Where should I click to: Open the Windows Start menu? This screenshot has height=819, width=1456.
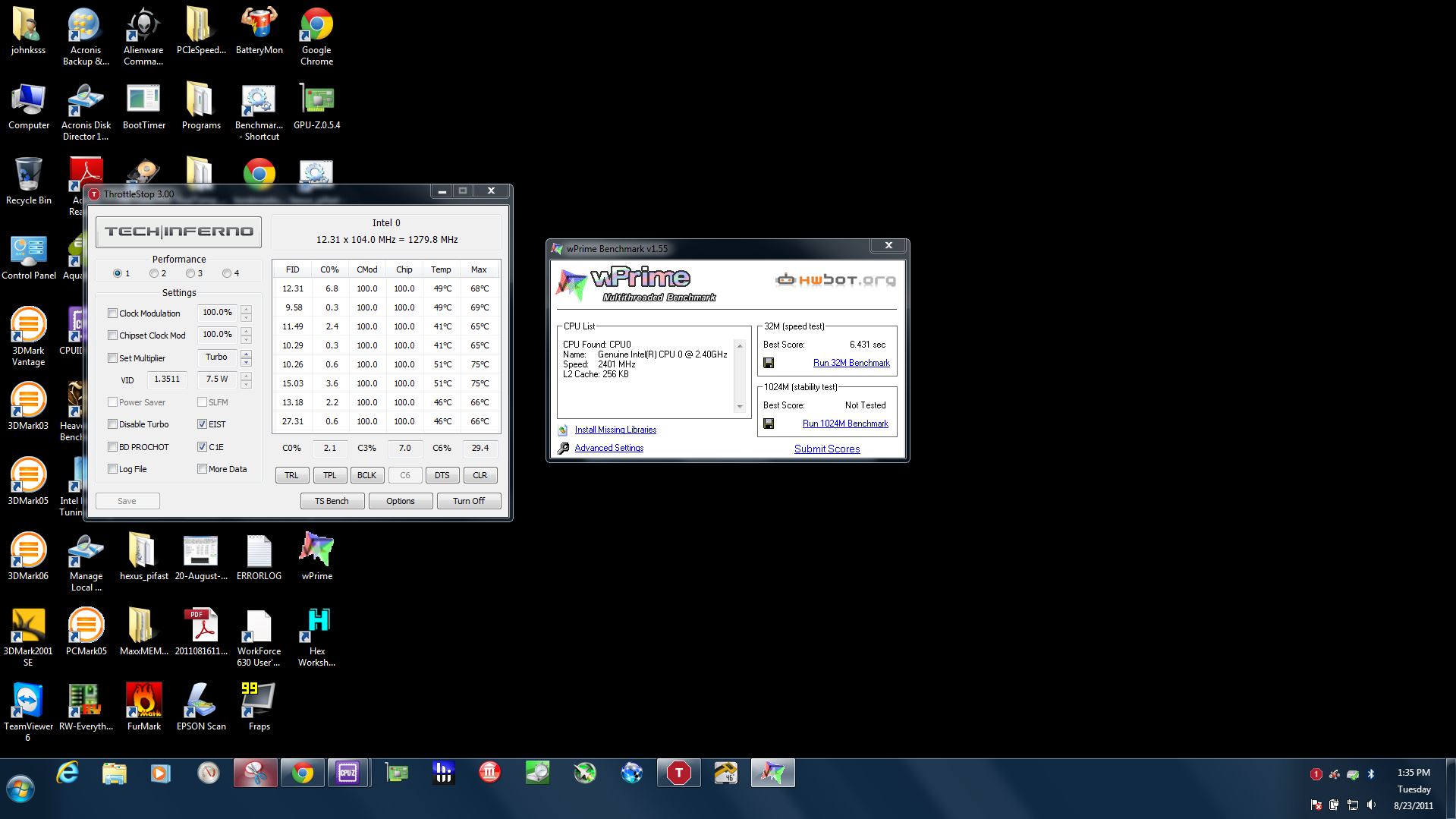[x=20, y=789]
